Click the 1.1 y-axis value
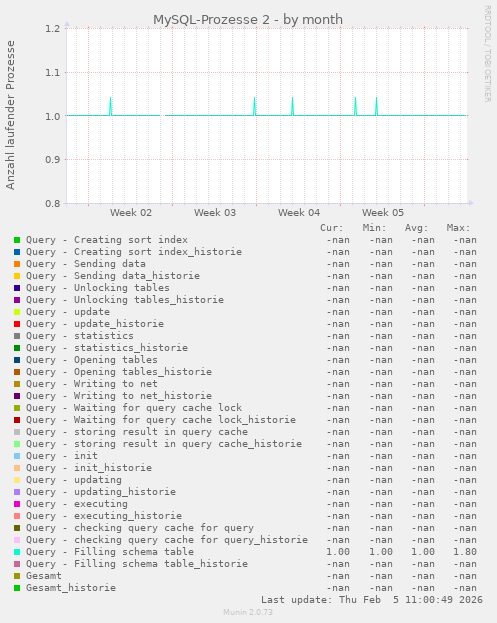Screen dimensions: 497x623 [52, 72]
